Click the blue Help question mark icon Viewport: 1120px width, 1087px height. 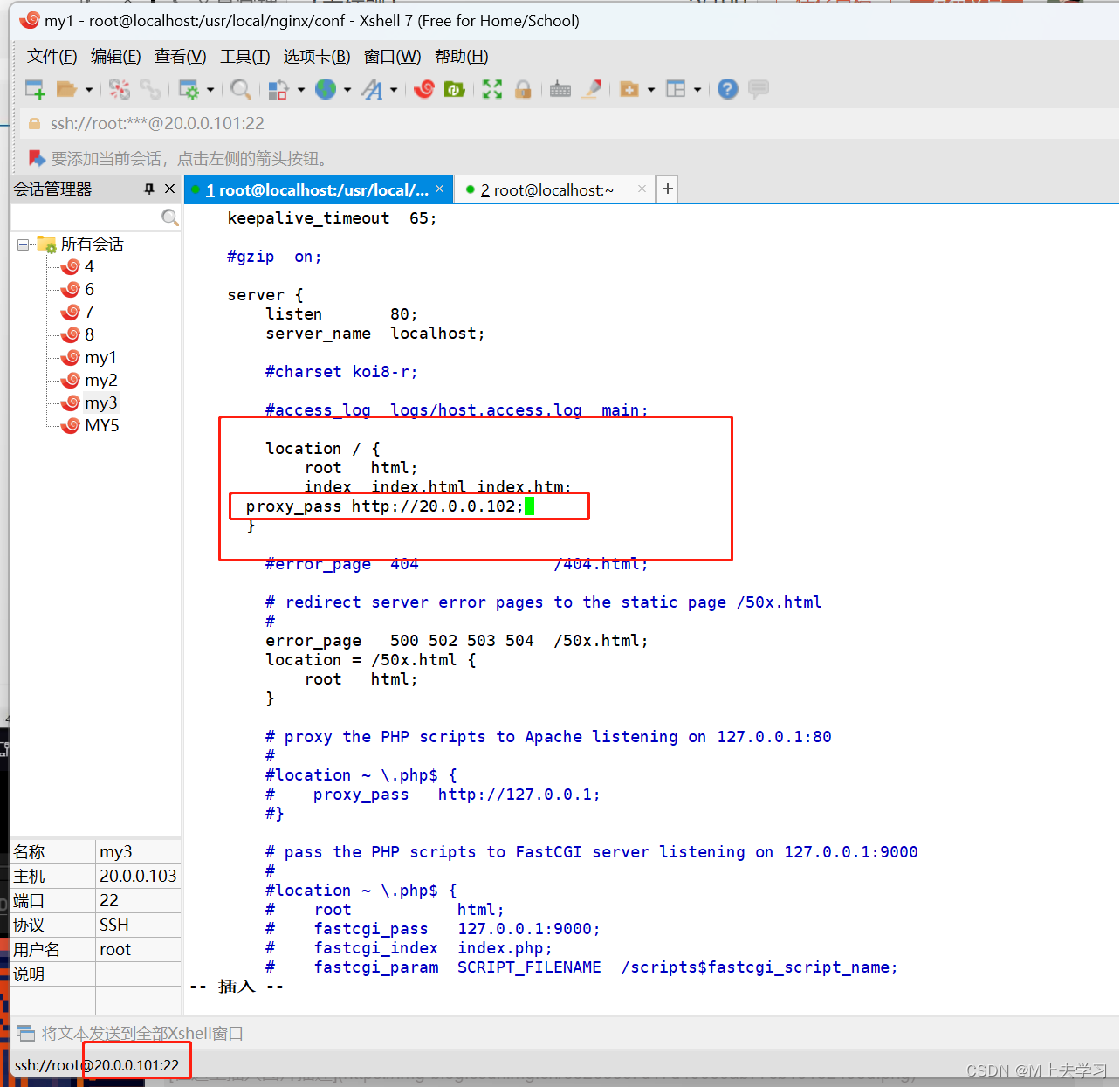point(728,89)
